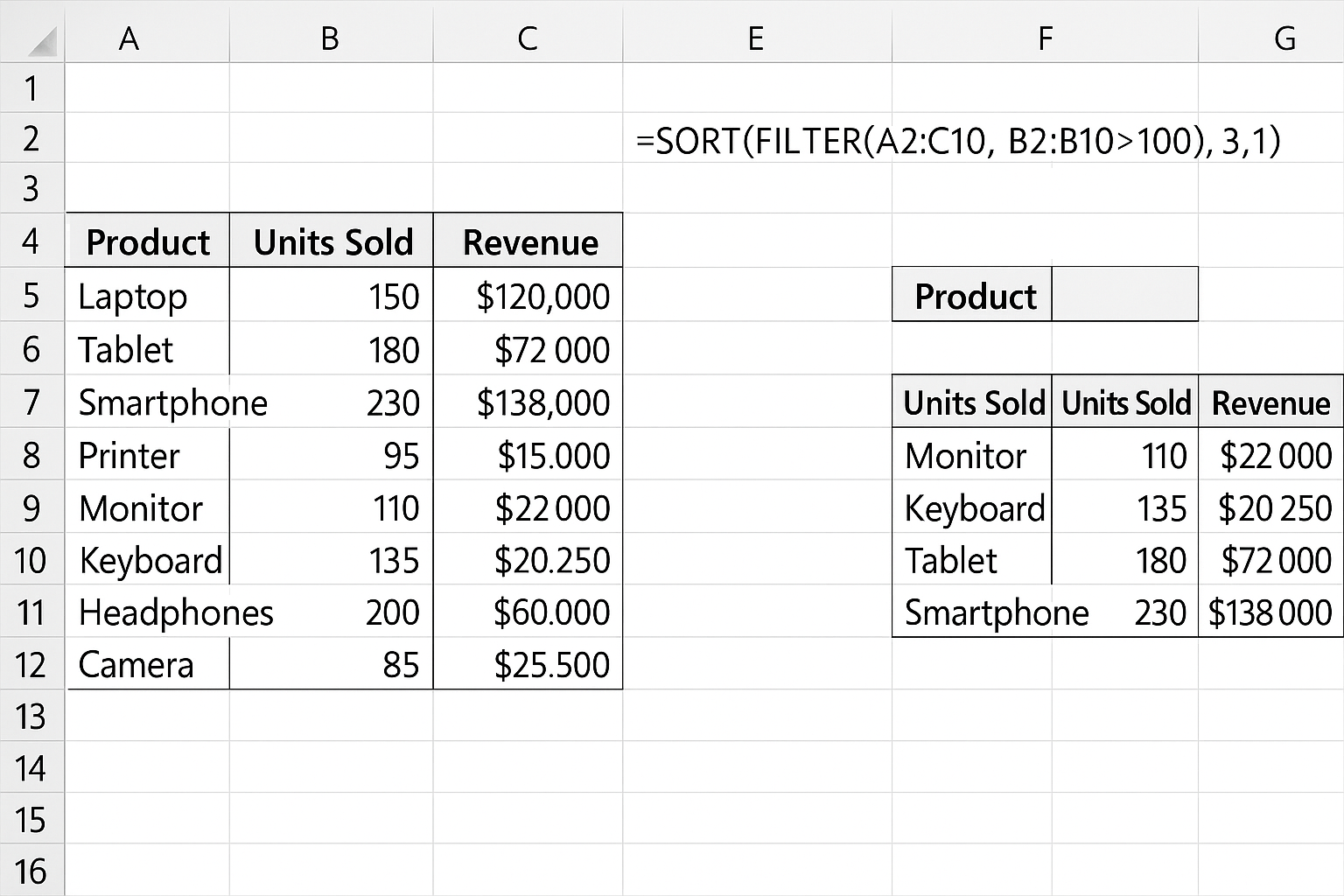The height and width of the screenshot is (896, 1344).
Task: Click the 110 cell in column B
Action: [x=331, y=507]
